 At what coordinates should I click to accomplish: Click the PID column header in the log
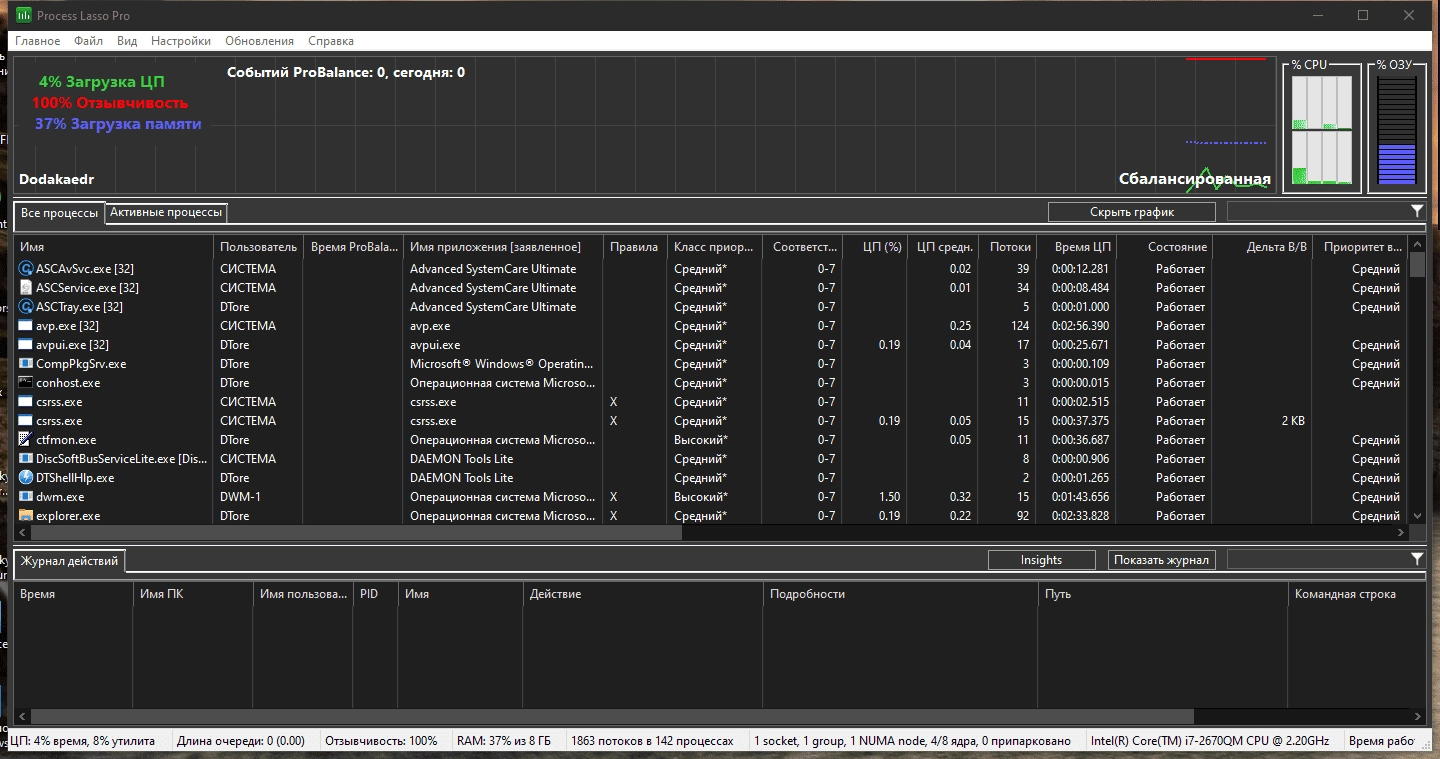point(375,594)
